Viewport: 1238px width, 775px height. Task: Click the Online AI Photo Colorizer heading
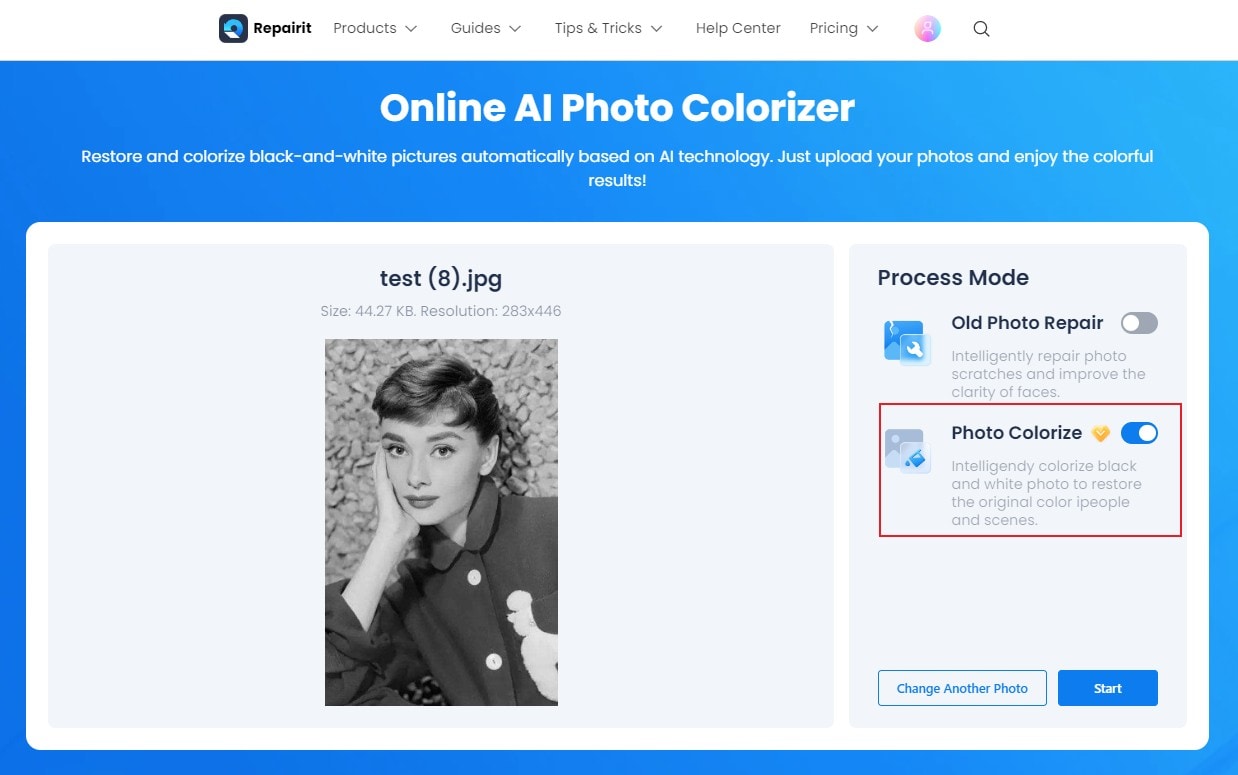(617, 108)
